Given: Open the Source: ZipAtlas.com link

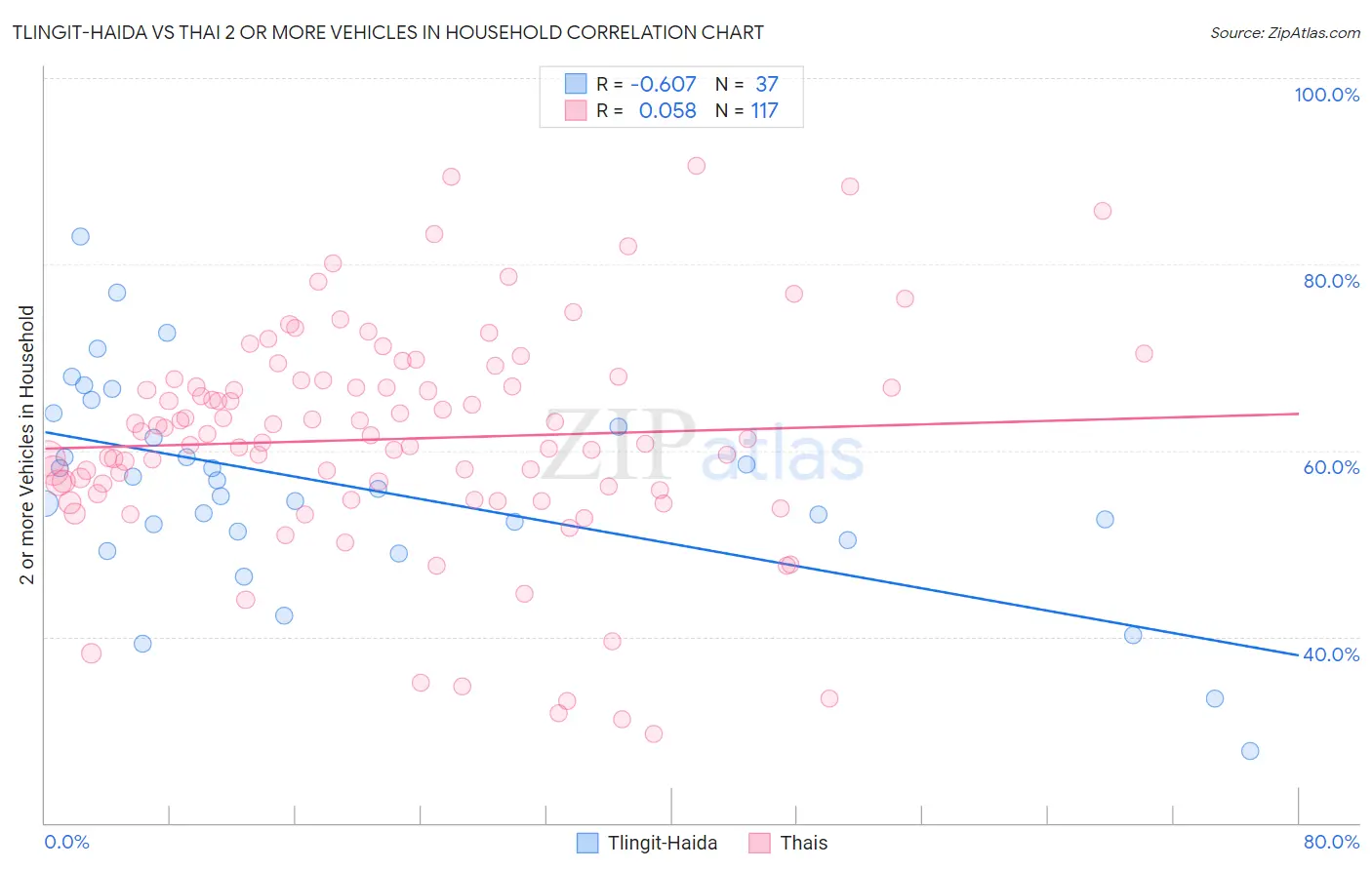Looking at the screenshot, I should point(1285,32).
